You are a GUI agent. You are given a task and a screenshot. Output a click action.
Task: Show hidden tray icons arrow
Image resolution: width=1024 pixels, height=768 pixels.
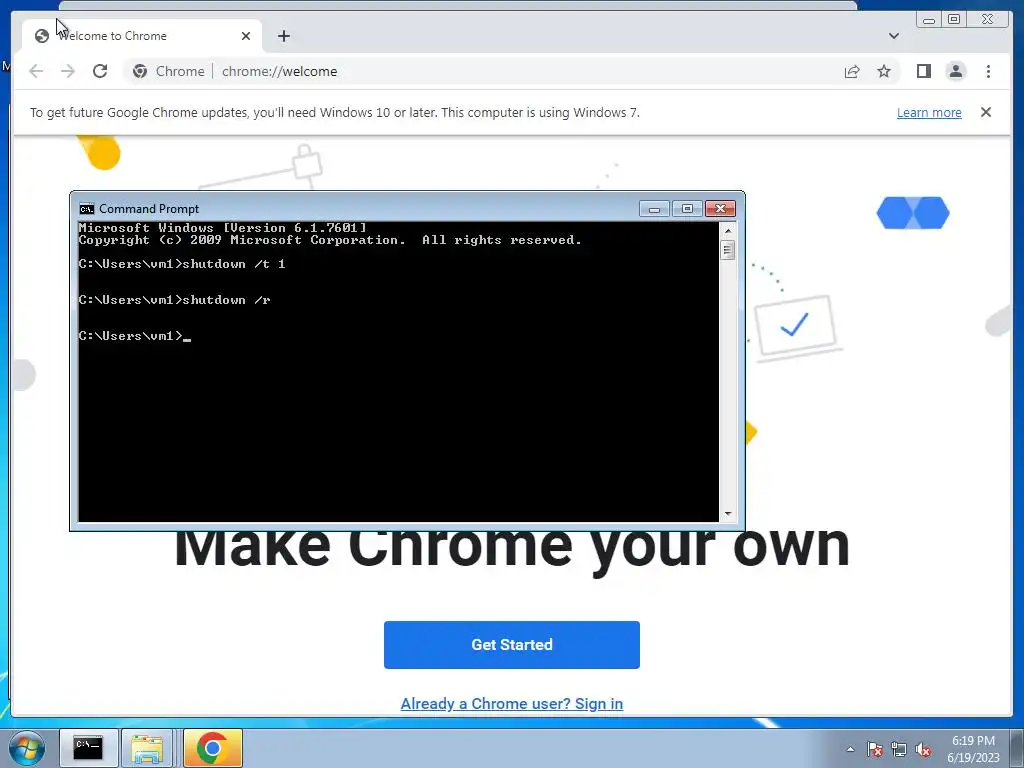(x=850, y=749)
